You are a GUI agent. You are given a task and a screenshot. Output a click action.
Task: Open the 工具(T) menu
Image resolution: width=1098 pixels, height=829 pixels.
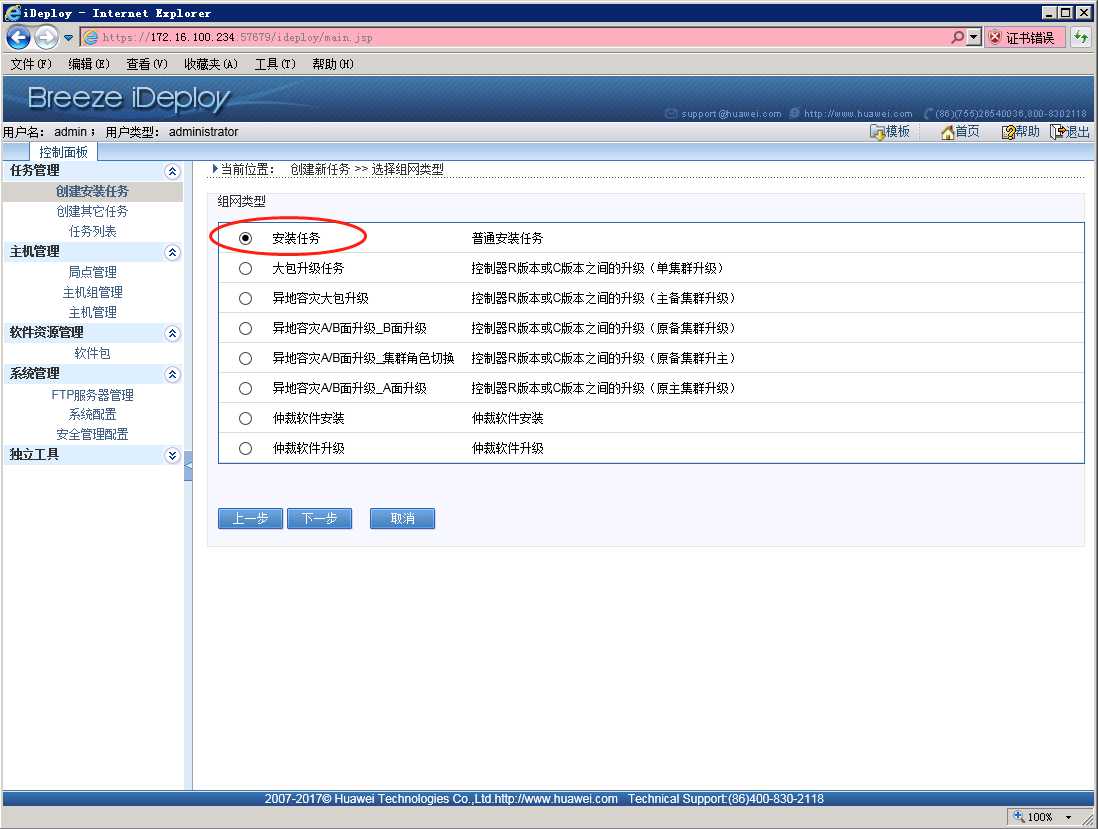point(274,64)
